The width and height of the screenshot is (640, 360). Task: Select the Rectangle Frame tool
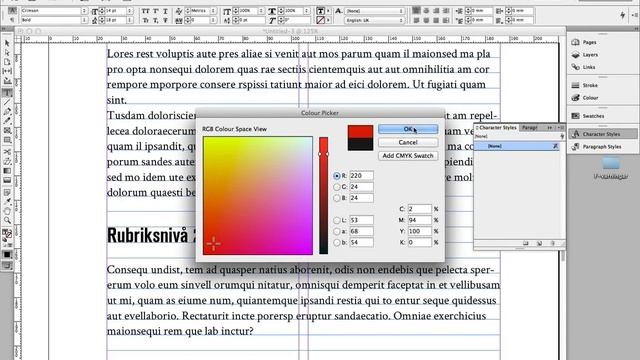click(7, 131)
